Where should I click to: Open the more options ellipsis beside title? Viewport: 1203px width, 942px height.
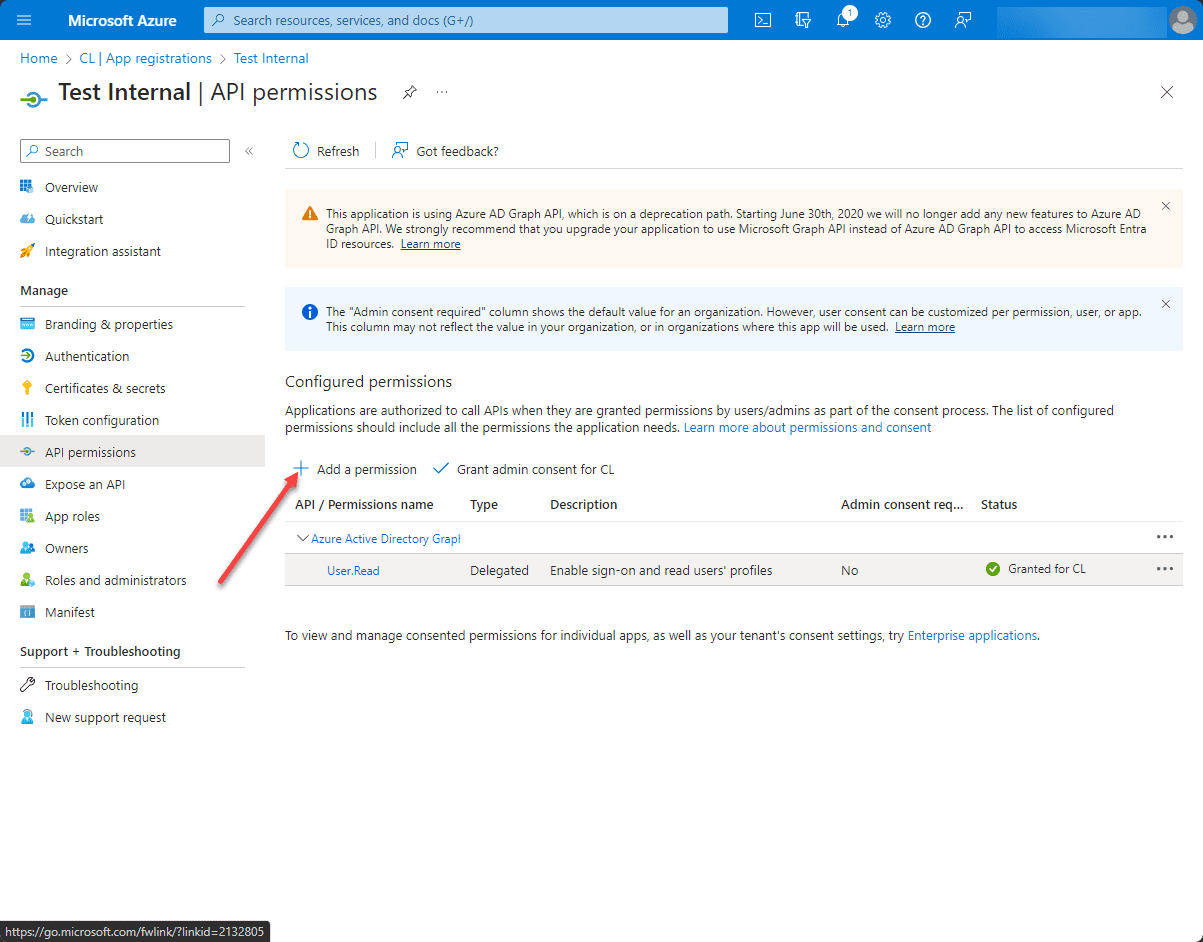point(442,92)
